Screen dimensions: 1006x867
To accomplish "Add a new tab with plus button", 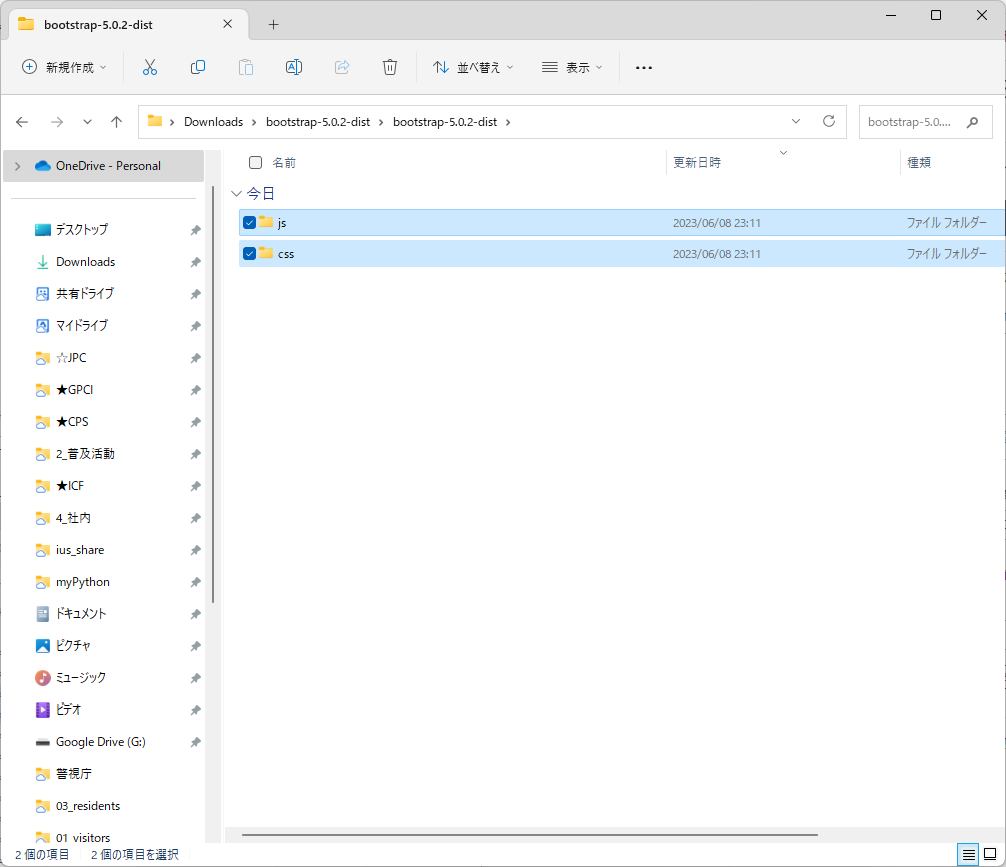I will (273, 24).
